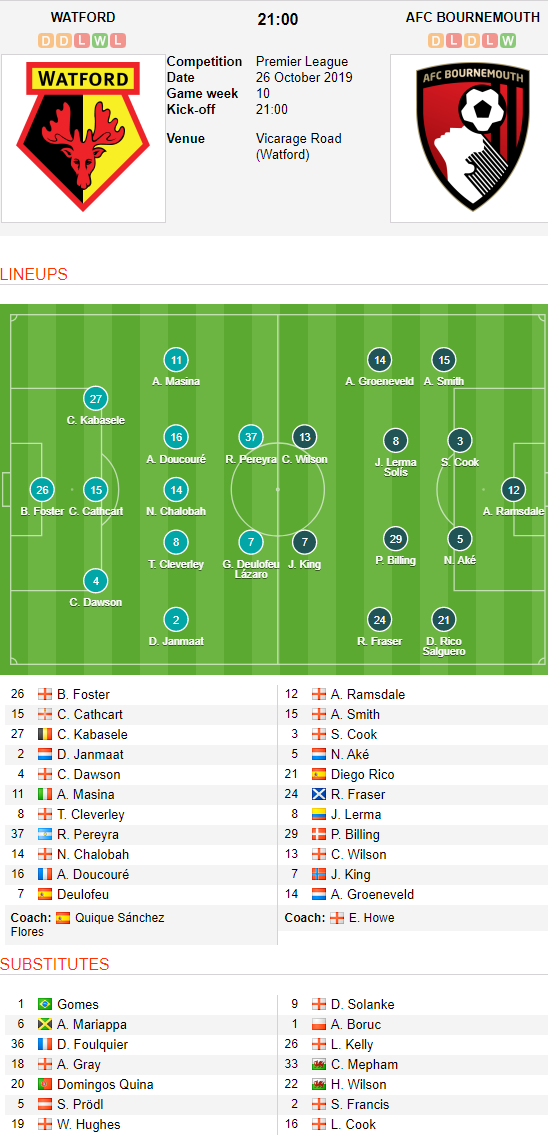Click R. Pereyra's number 37 circle
Screen dimensions: 548x1137
pos(251,437)
